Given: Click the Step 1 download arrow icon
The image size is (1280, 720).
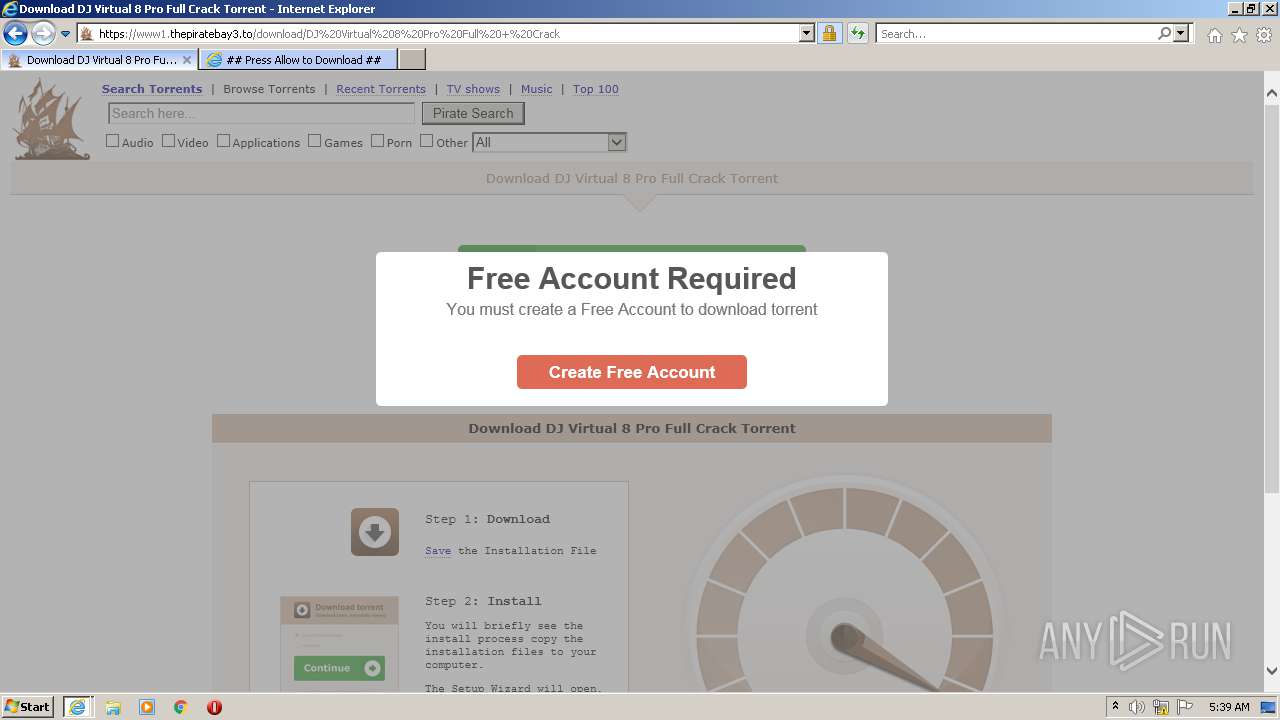Looking at the screenshot, I should (375, 532).
